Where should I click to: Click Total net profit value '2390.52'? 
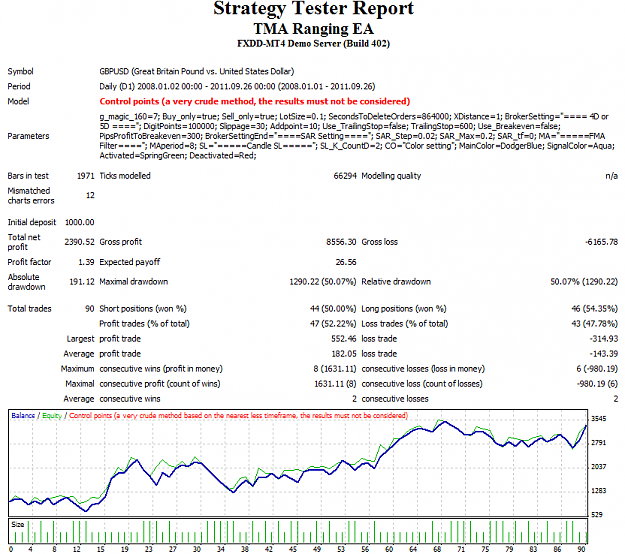tap(80, 242)
